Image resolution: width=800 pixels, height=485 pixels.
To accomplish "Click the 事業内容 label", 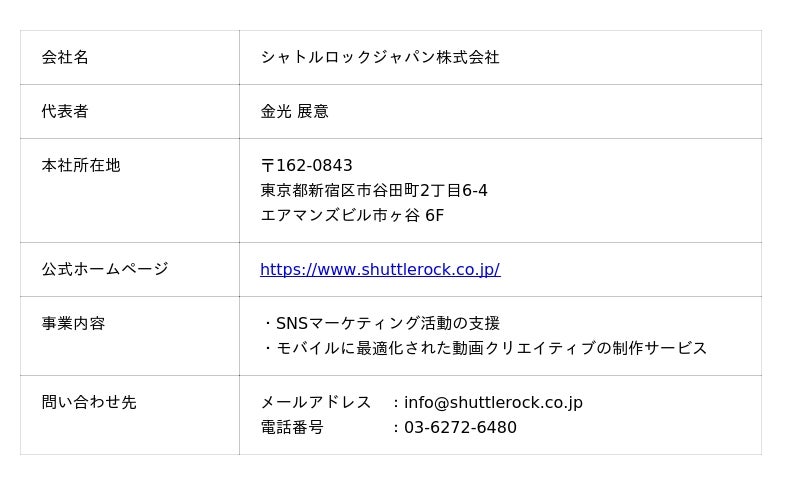I will (73, 323).
